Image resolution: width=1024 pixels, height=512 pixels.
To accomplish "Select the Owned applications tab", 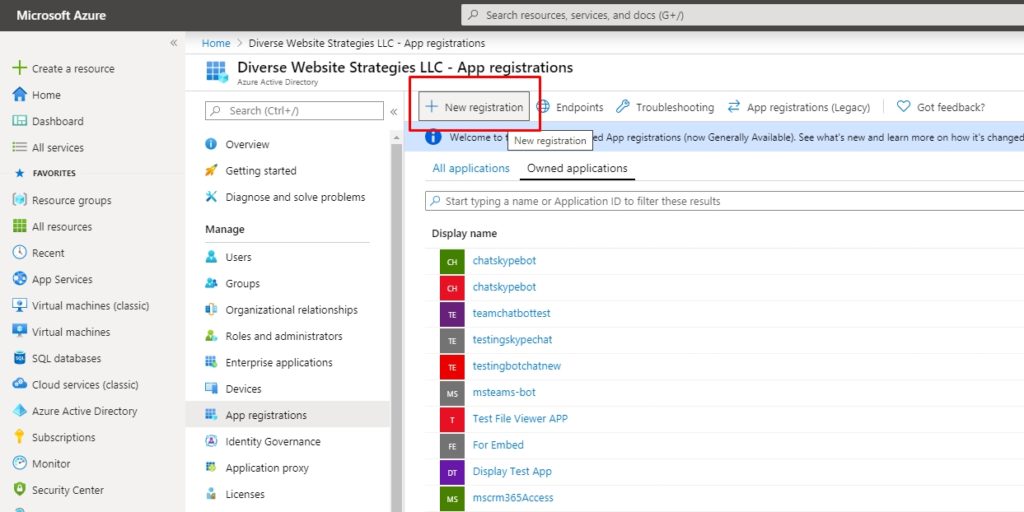I will click(x=577, y=168).
